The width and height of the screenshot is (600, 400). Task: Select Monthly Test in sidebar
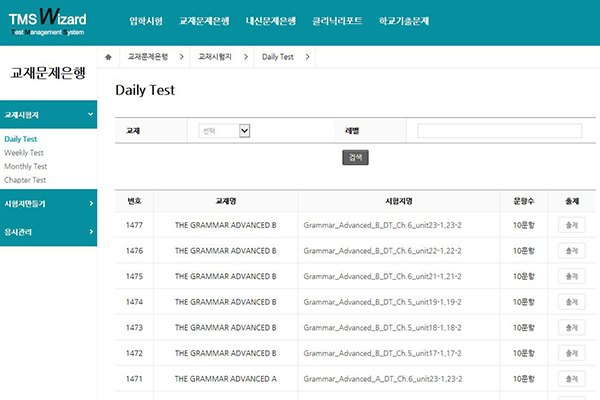(x=26, y=167)
